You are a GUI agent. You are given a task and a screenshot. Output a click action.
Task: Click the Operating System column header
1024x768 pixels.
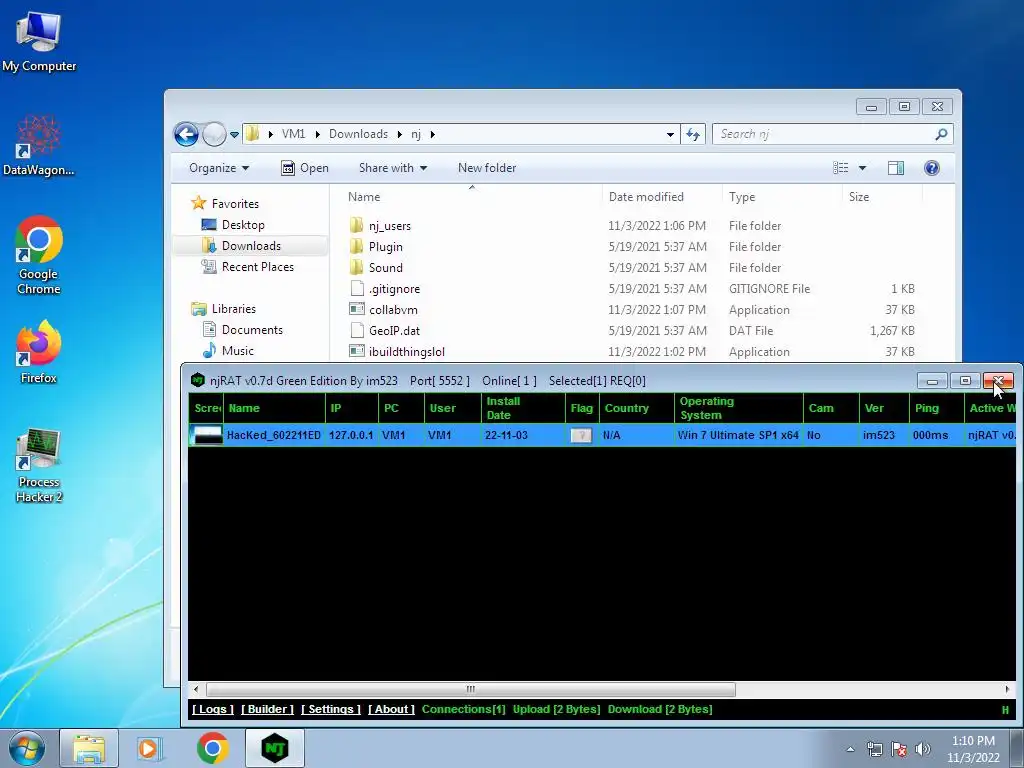click(738, 408)
